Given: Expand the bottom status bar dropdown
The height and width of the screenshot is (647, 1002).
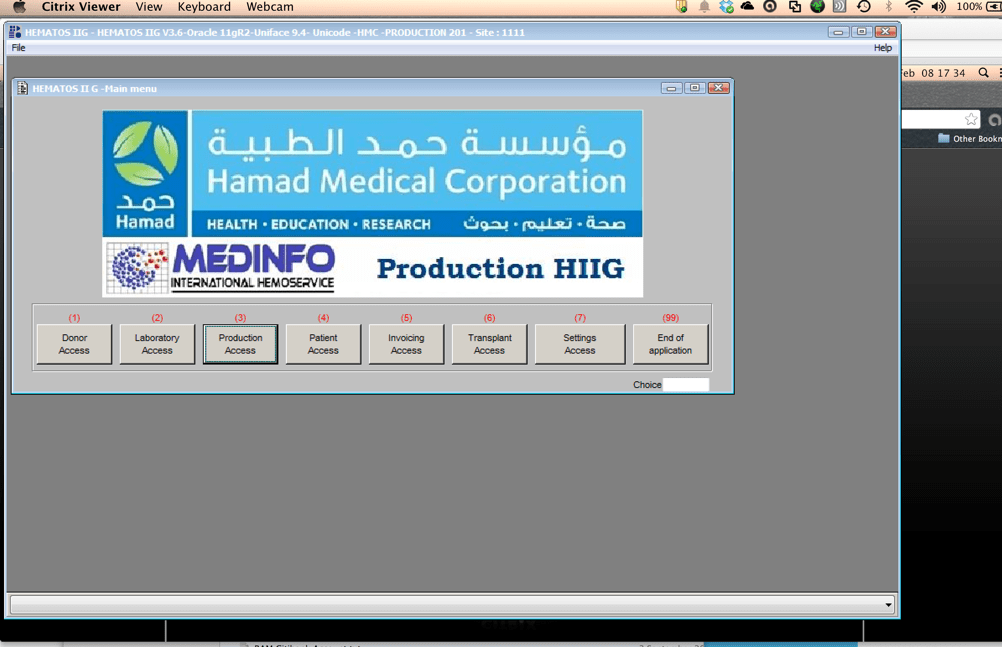Looking at the screenshot, I should tap(887, 605).
